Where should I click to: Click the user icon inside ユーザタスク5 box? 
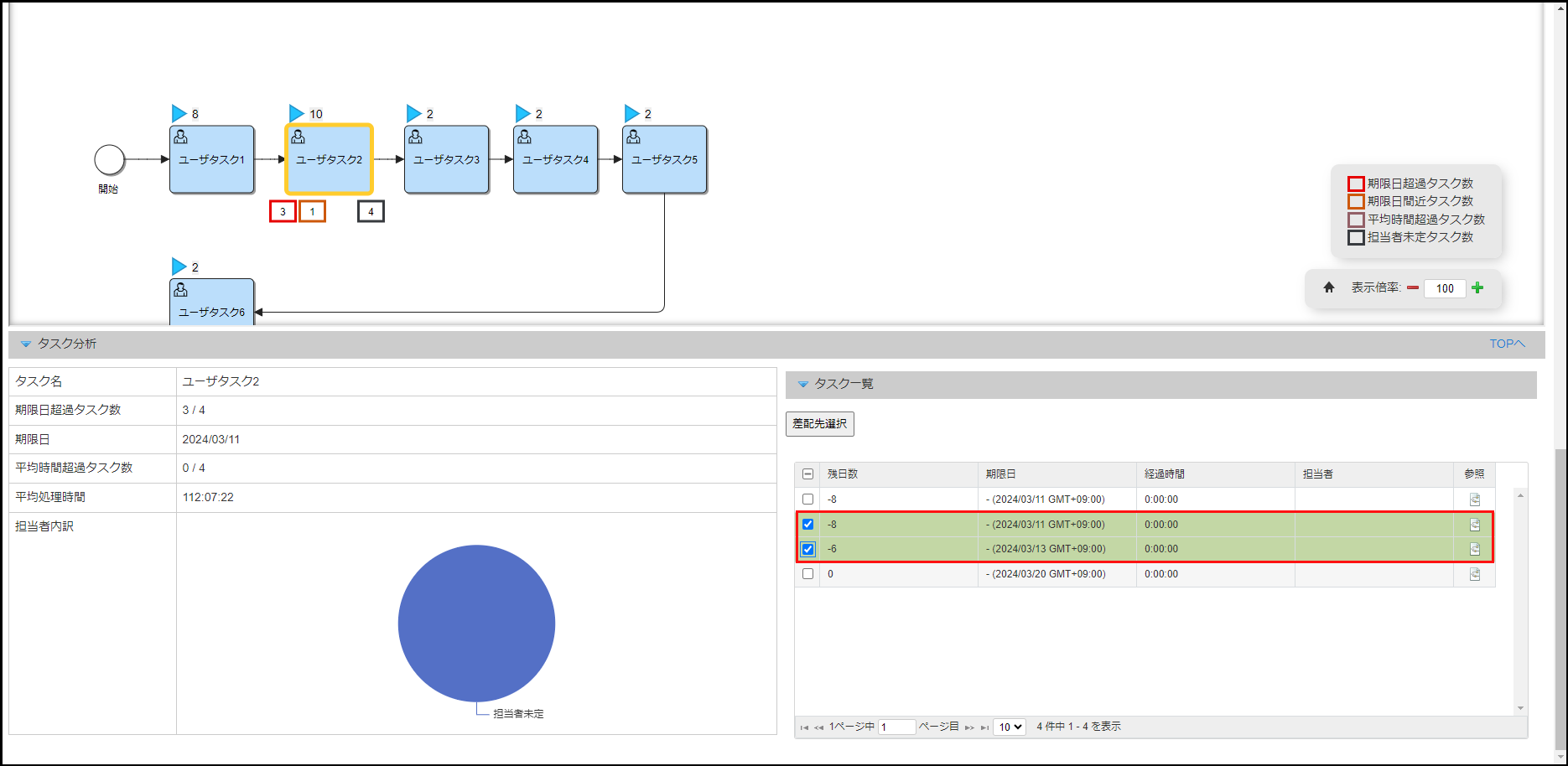point(633,137)
